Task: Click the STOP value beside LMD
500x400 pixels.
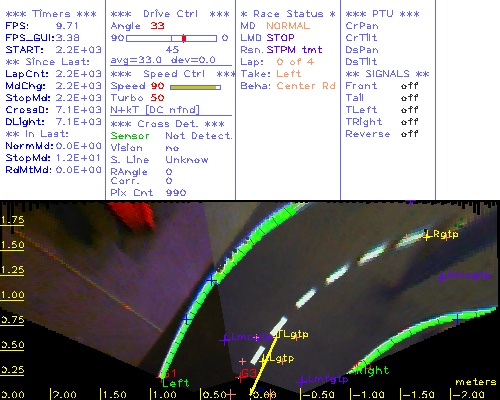Action: click(280, 38)
